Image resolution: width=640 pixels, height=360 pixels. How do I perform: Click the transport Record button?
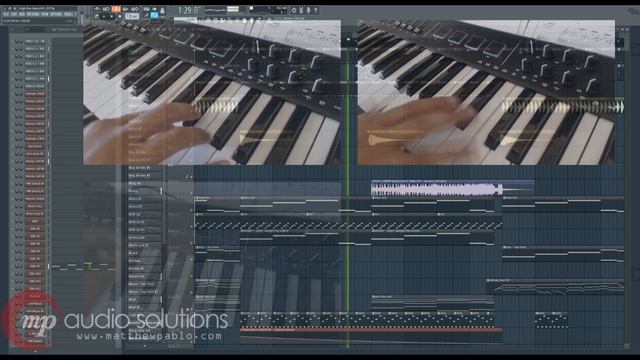(x=120, y=17)
